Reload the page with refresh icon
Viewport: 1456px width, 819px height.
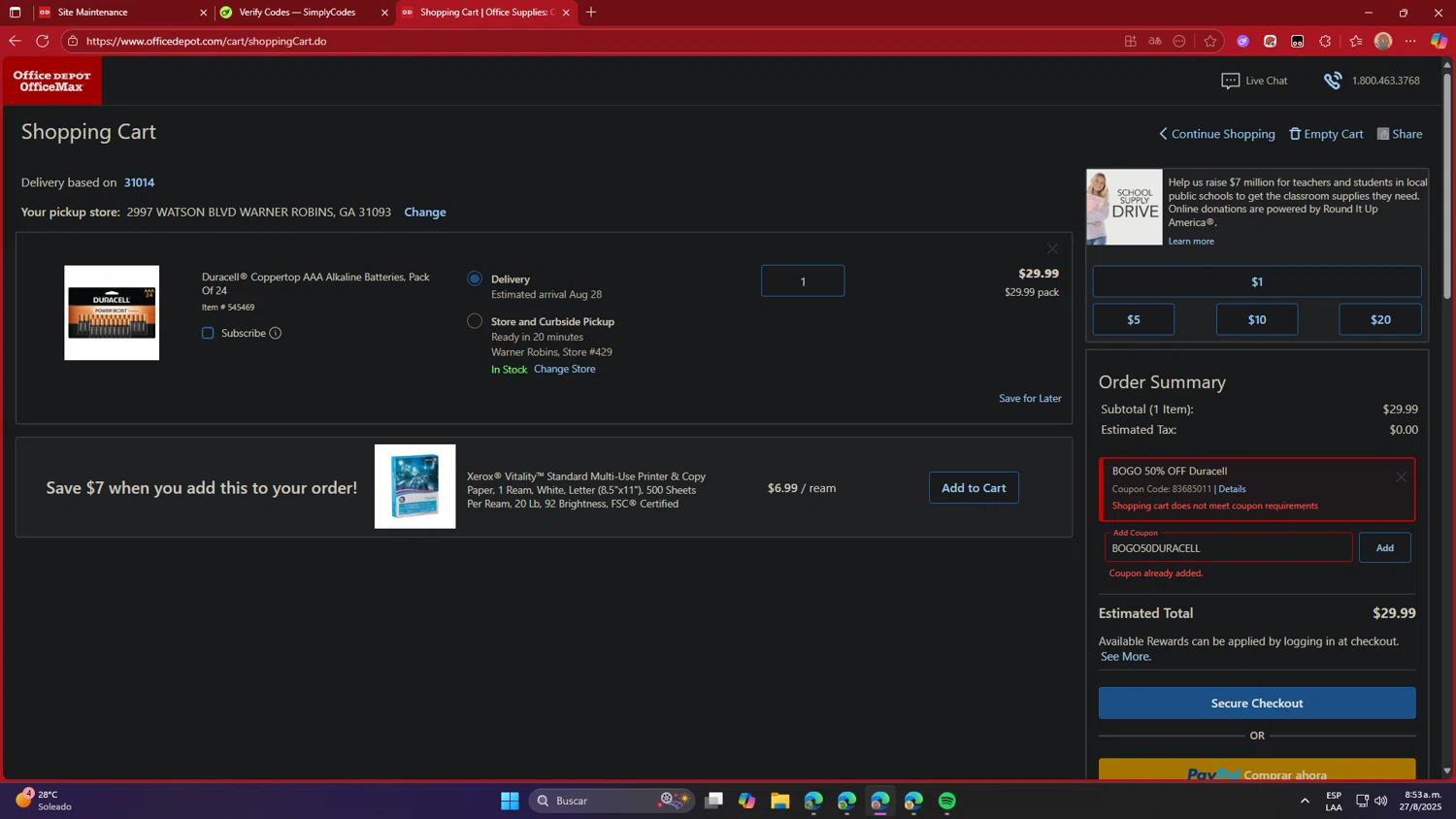pos(42,41)
